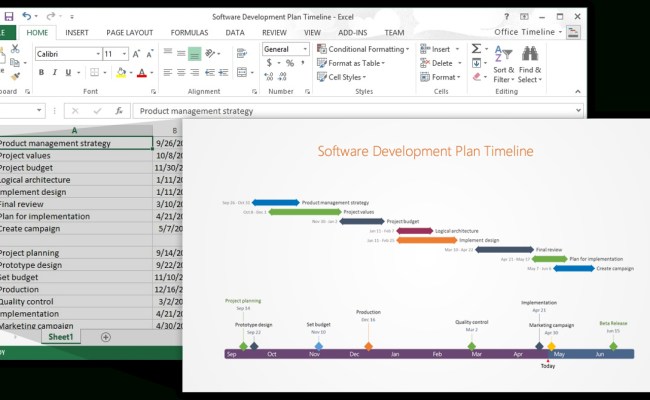The width and height of the screenshot is (650, 400).
Task: Apply Percent Style format
Action: (290, 63)
